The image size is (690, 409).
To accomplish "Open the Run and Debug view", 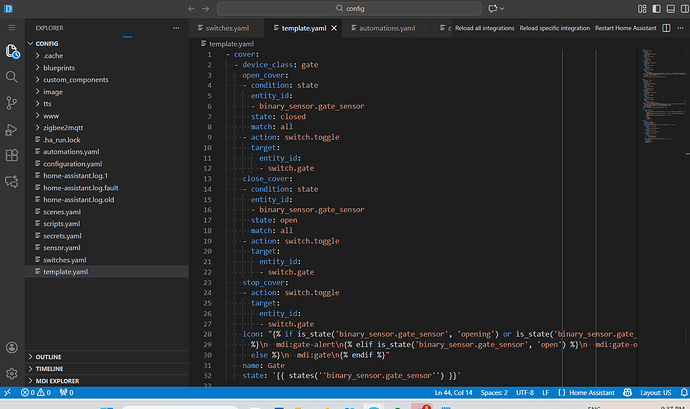I will click(x=12, y=129).
